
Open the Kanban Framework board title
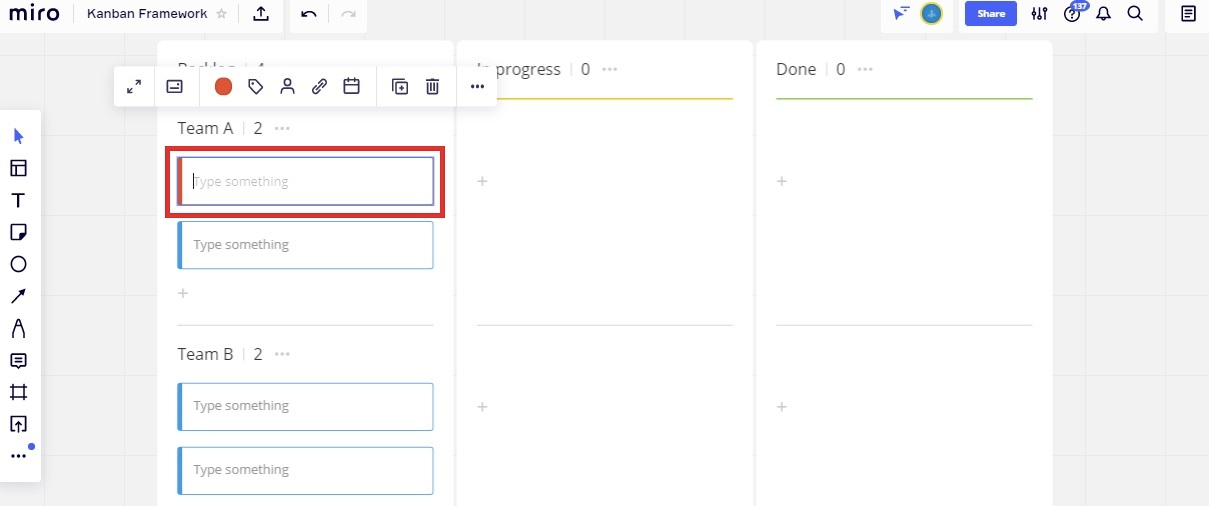pyautogui.click(x=147, y=14)
